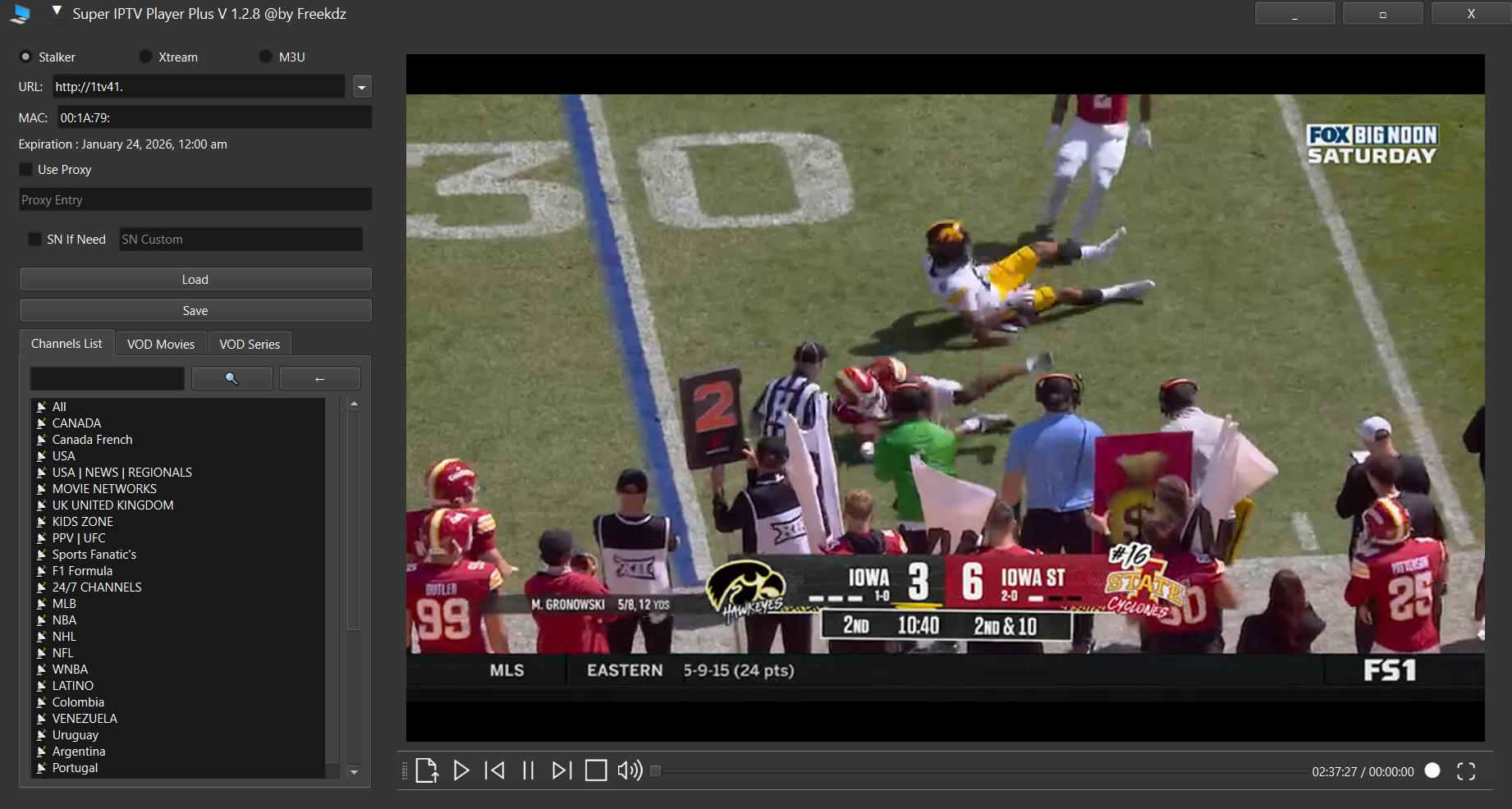Viewport: 1512px width, 809px height.
Task: Open the LATINO category
Action: (x=178, y=685)
